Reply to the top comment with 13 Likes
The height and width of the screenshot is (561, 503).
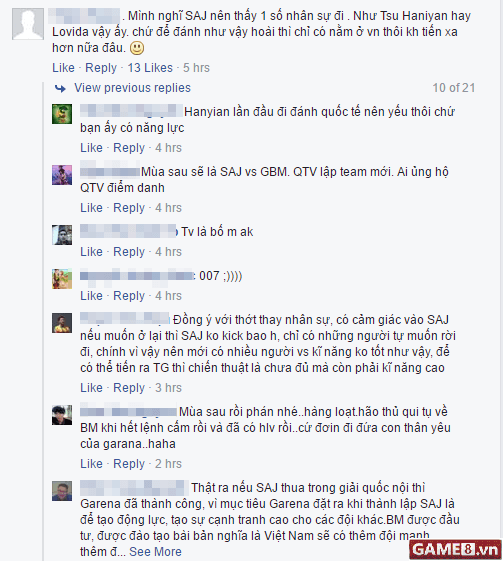click(101, 68)
